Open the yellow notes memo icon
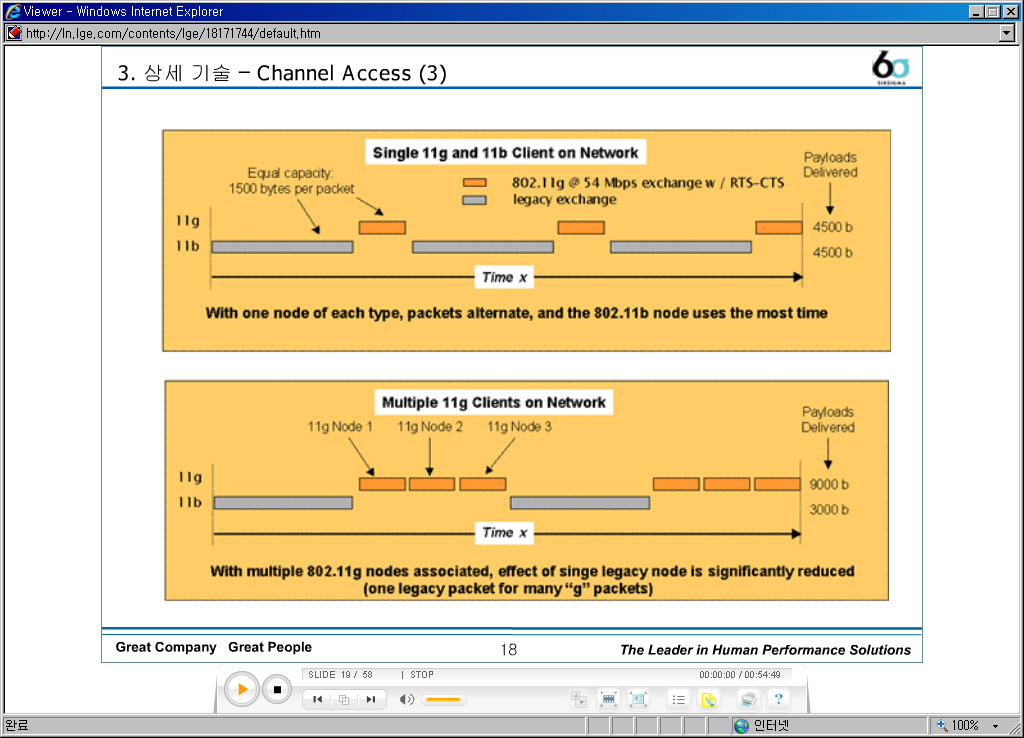 coord(709,699)
